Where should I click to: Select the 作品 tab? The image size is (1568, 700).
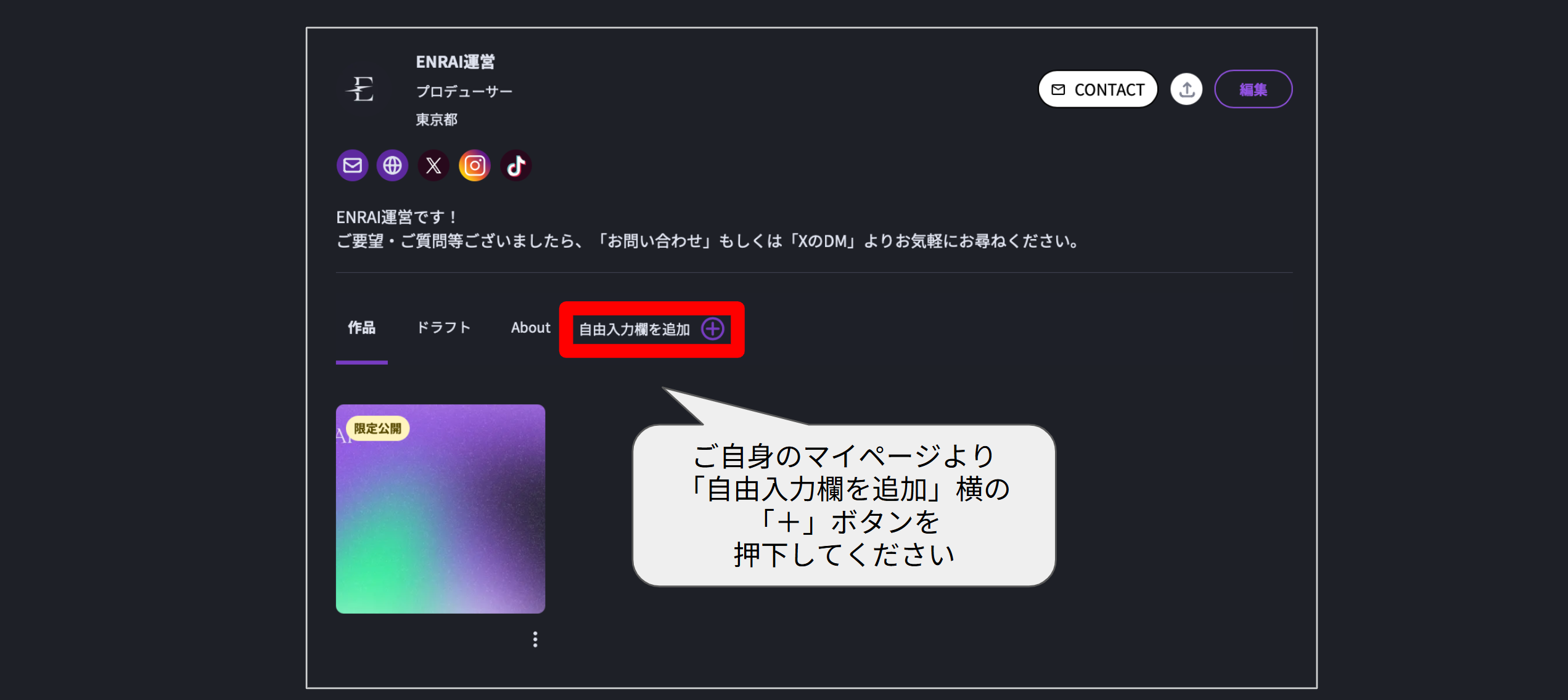tap(361, 328)
